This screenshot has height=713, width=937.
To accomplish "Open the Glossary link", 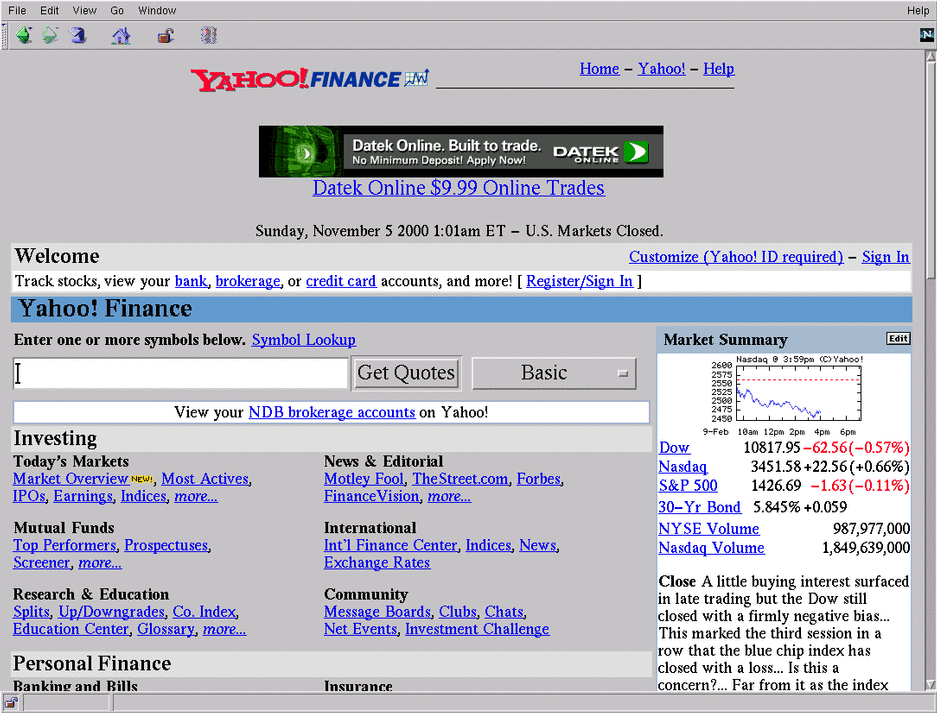I will tap(166, 629).
